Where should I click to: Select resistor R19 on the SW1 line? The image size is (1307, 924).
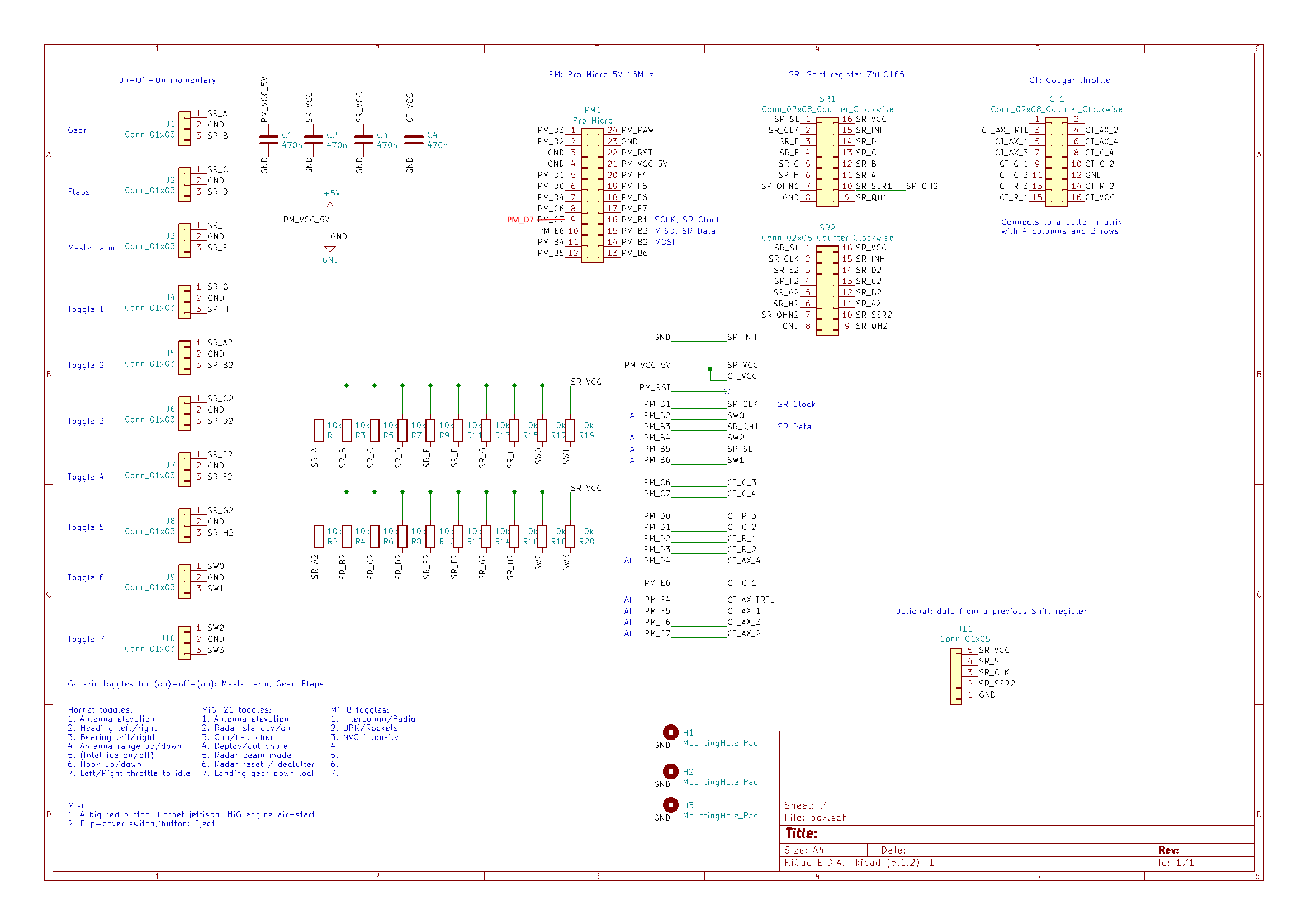570,430
